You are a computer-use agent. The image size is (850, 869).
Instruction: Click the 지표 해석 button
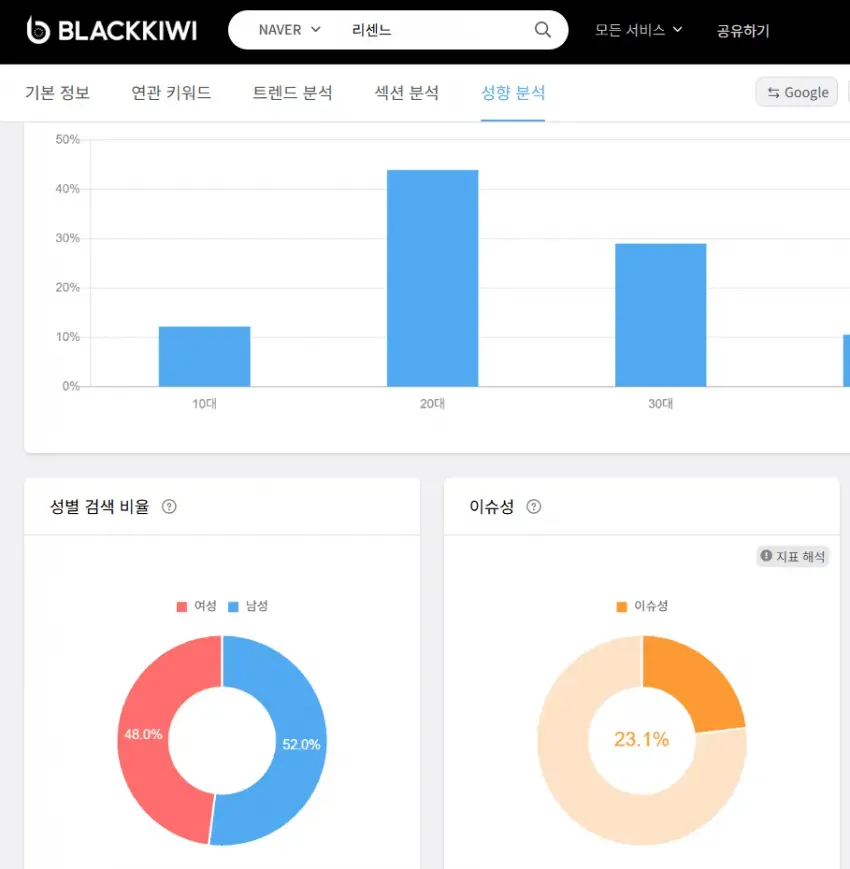(x=793, y=556)
